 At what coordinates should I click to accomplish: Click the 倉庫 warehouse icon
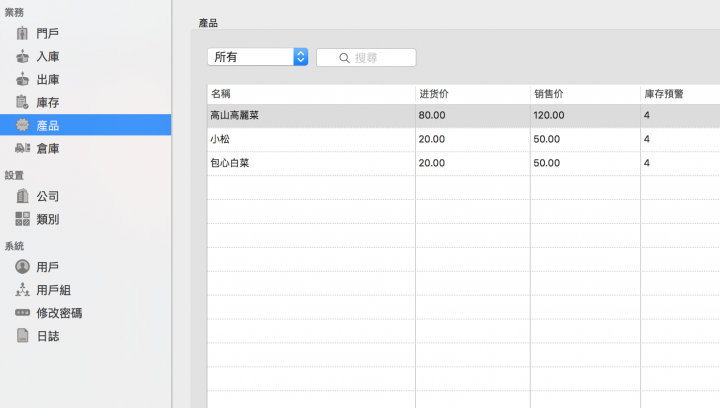(22, 148)
